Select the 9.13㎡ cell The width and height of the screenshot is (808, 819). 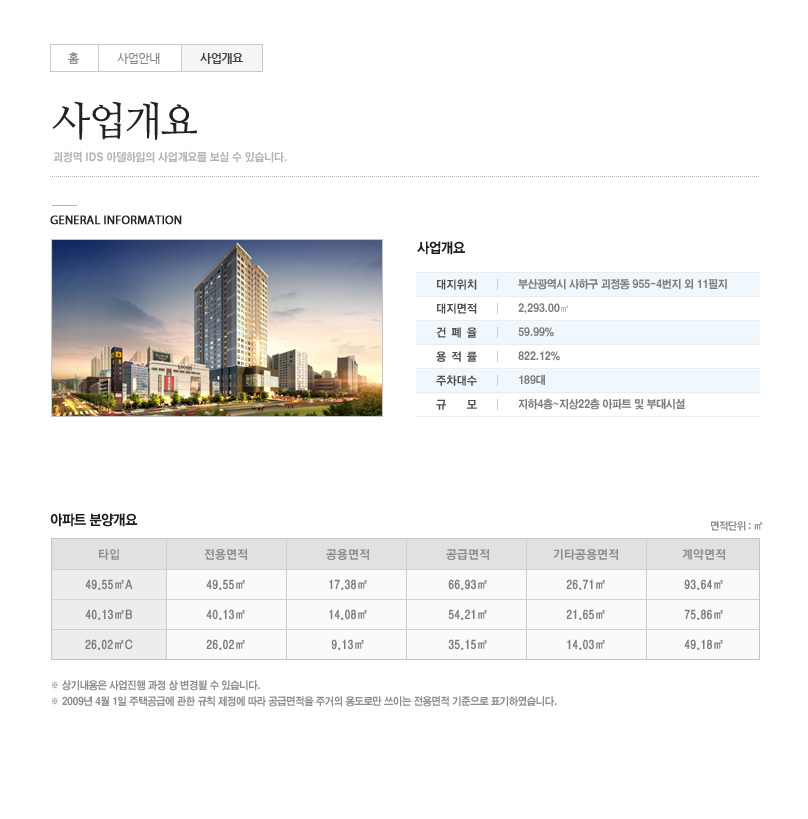coord(347,645)
